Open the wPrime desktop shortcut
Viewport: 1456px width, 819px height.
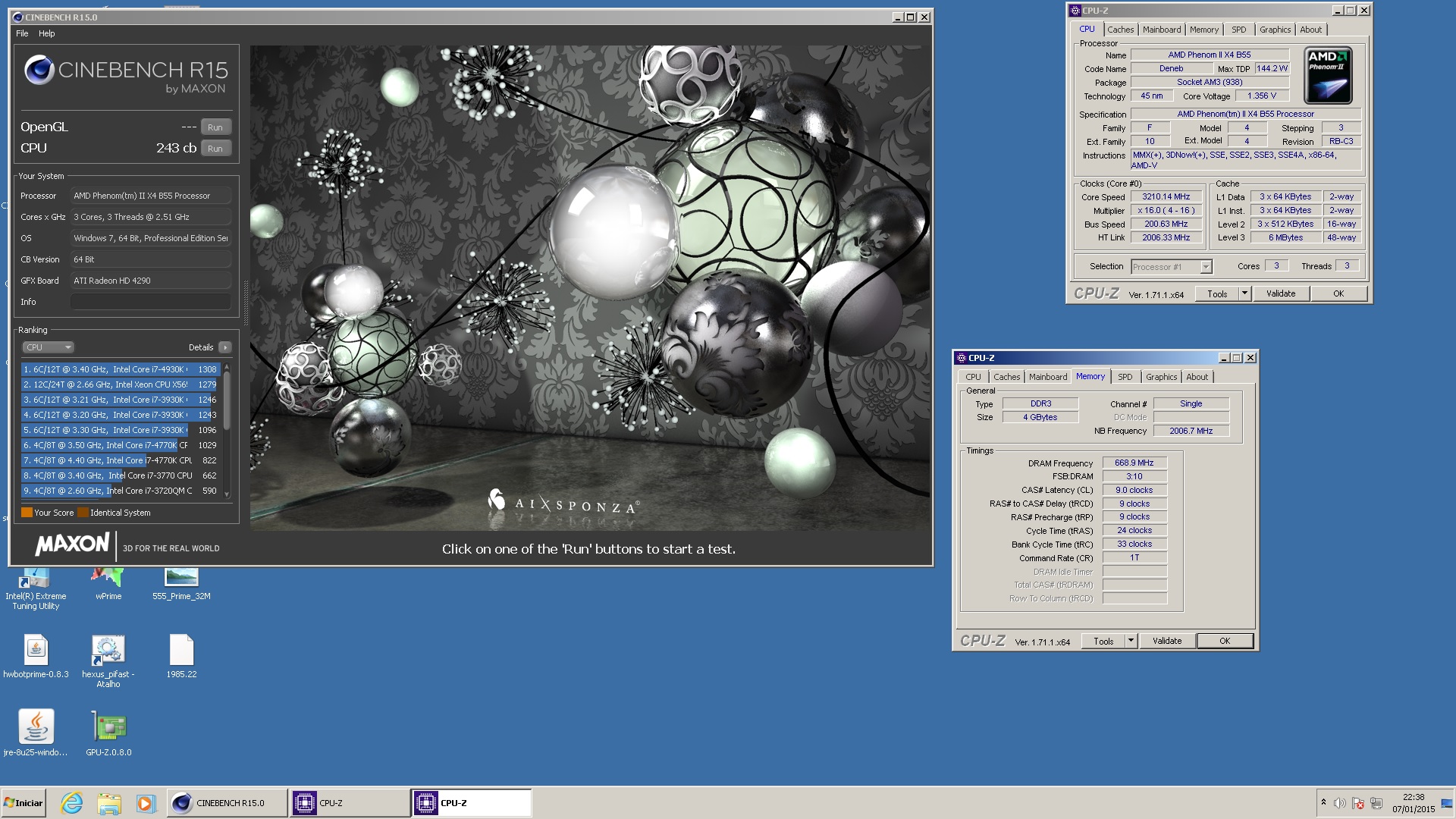pyautogui.click(x=108, y=585)
